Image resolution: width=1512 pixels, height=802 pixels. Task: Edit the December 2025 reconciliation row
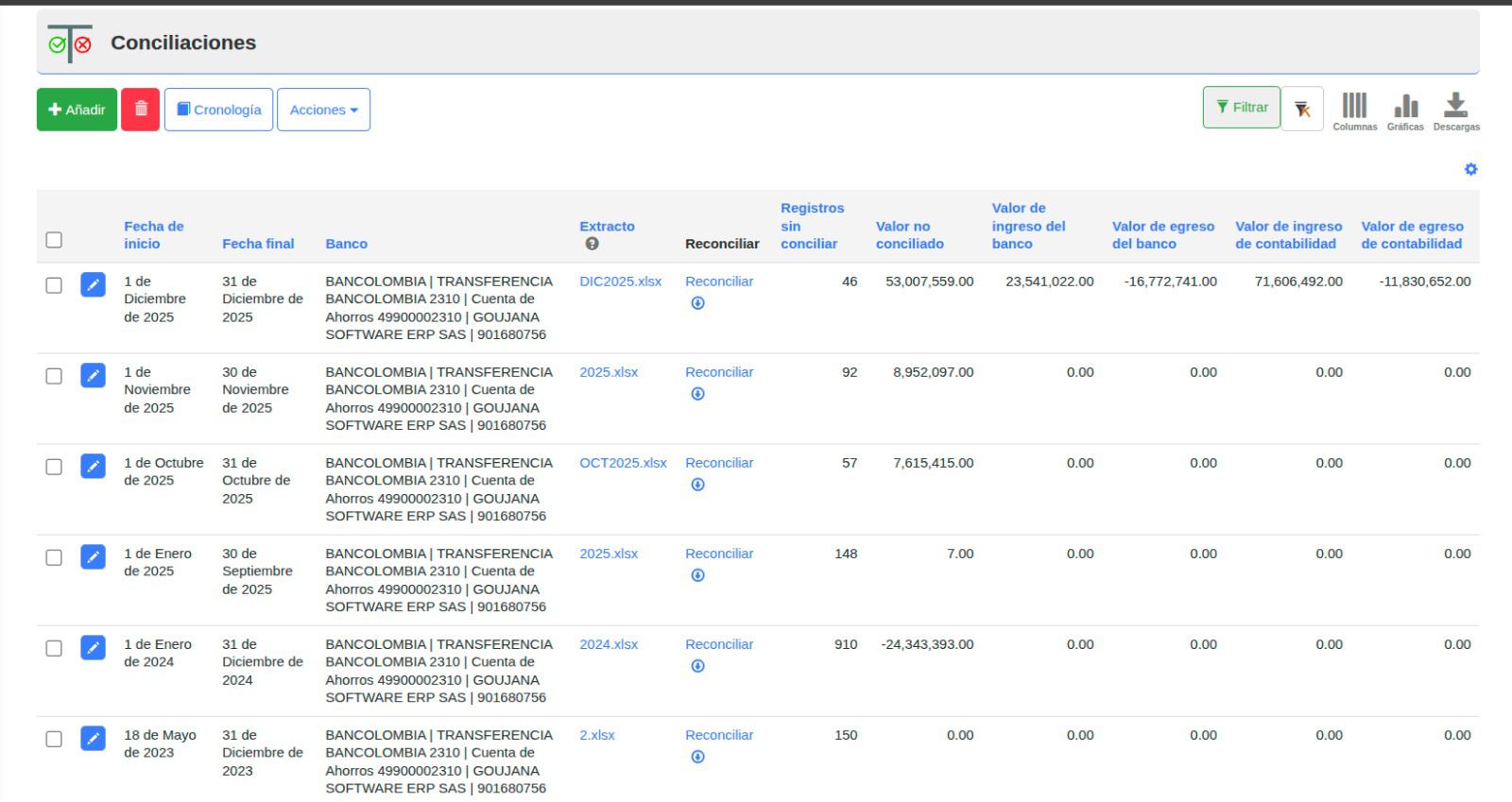click(x=93, y=284)
